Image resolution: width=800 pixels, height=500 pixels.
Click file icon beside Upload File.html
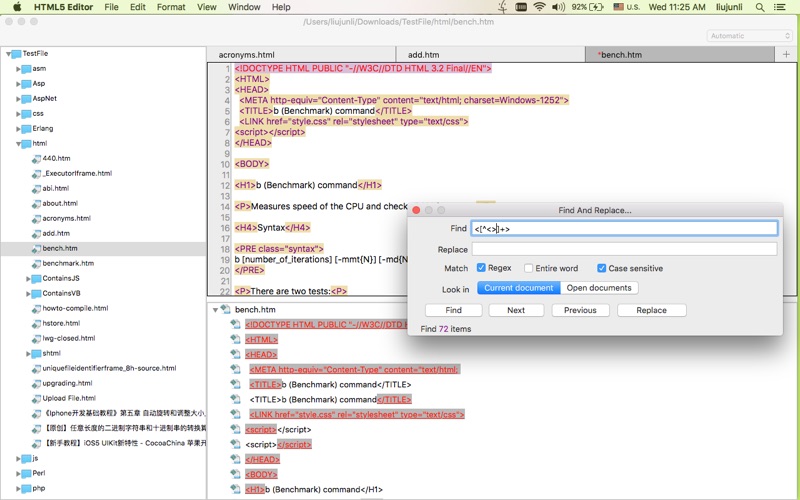tap(36, 398)
